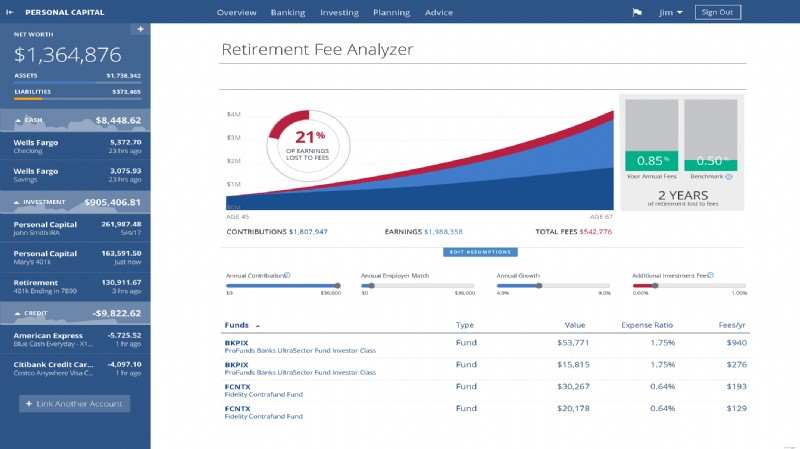Collapse the Cash accounts section
Viewport: 800px width, 449px height.
18,120
